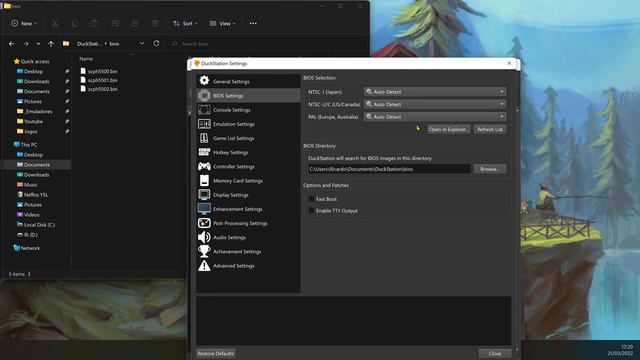The height and width of the screenshot is (360, 640).
Task: Click BIOS directory path field
Action: [389, 169]
